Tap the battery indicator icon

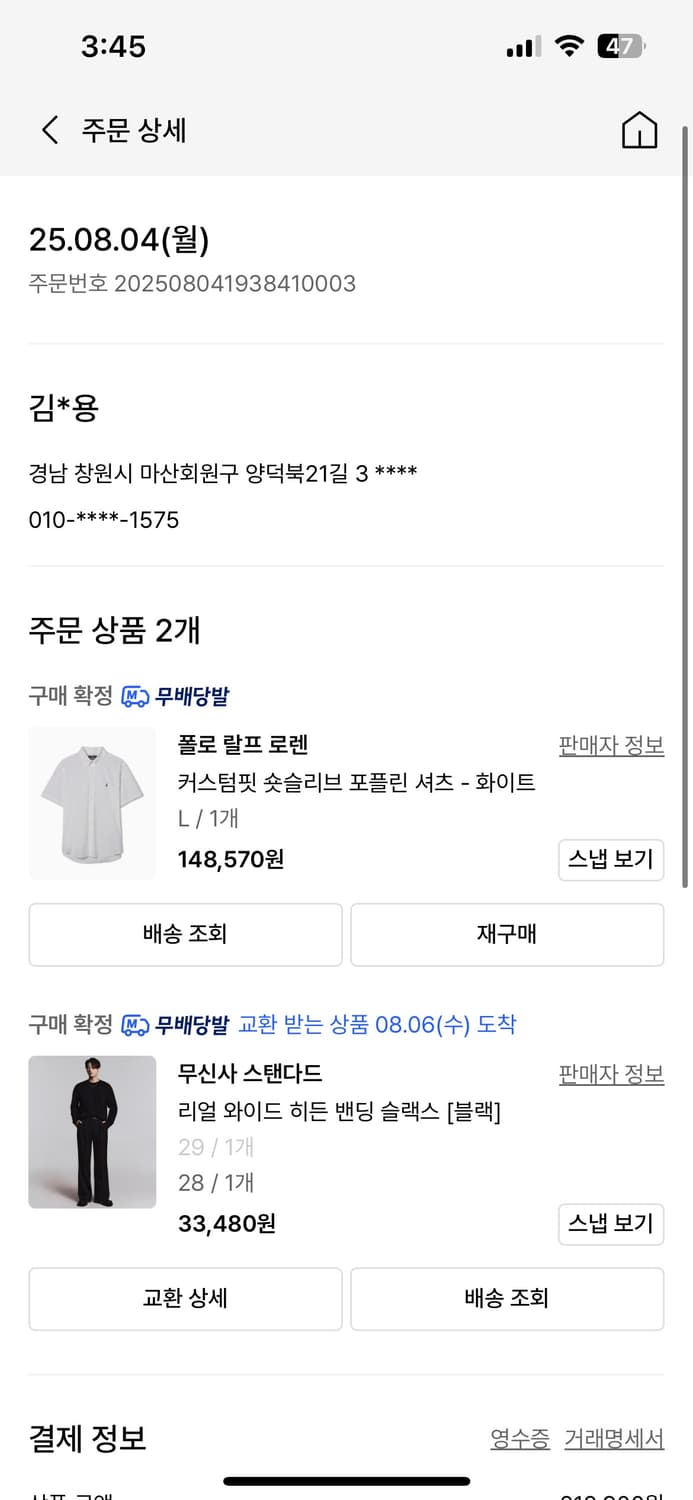pos(621,46)
